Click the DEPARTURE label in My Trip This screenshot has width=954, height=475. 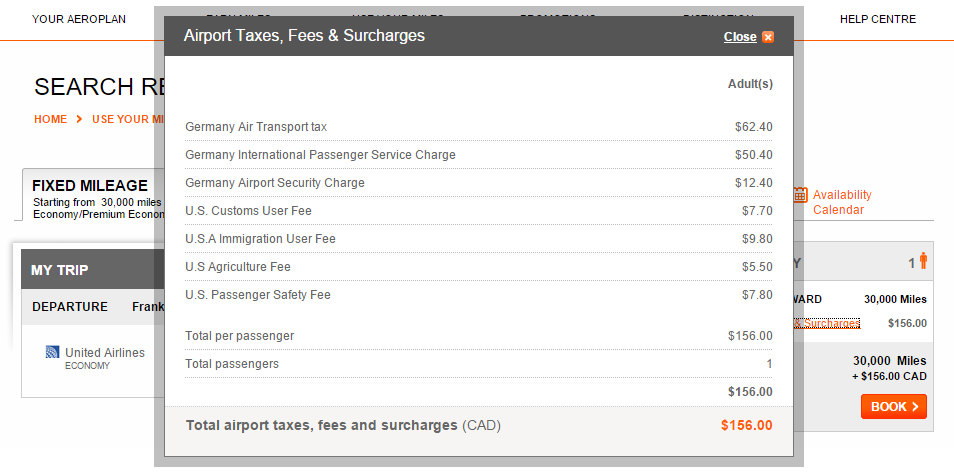(70, 307)
